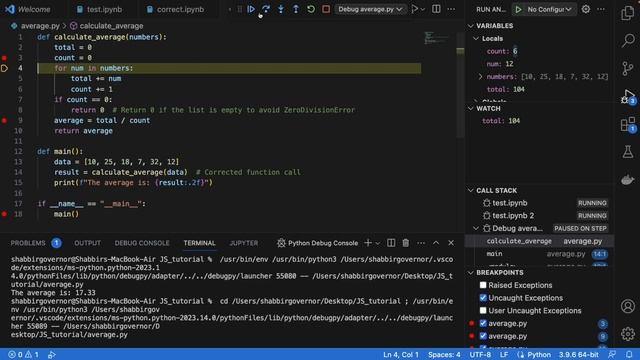Create a new terminal with plus icon

tap(368, 243)
